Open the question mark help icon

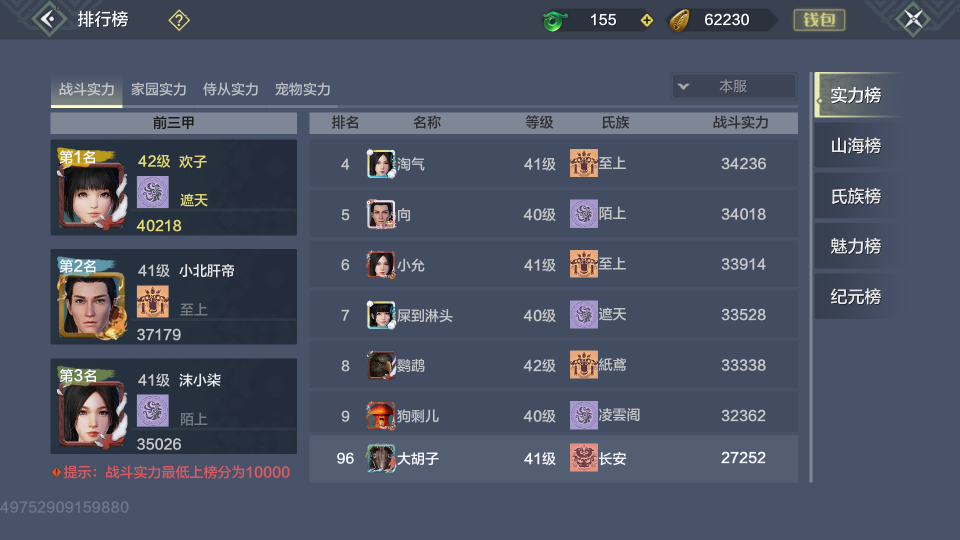[x=179, y=21]
